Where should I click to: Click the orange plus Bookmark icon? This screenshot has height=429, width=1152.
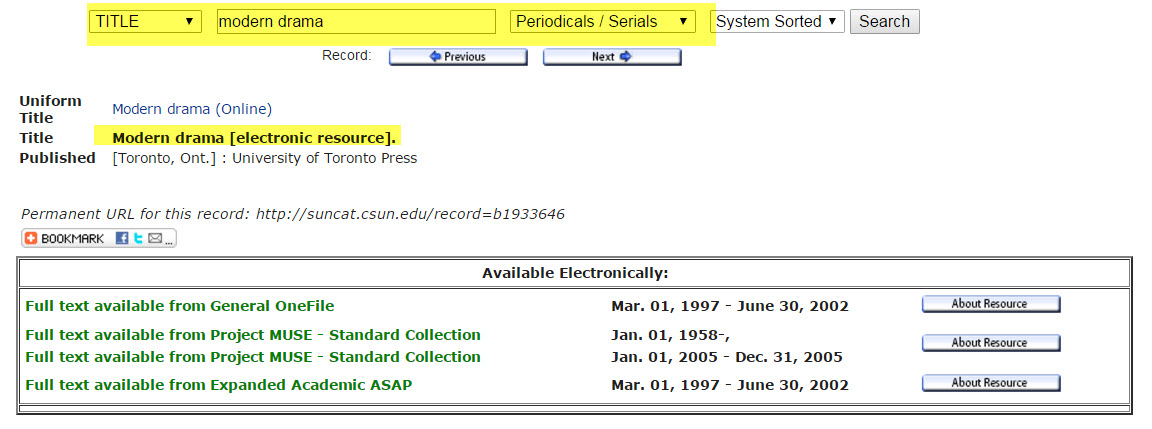(31, 239)
